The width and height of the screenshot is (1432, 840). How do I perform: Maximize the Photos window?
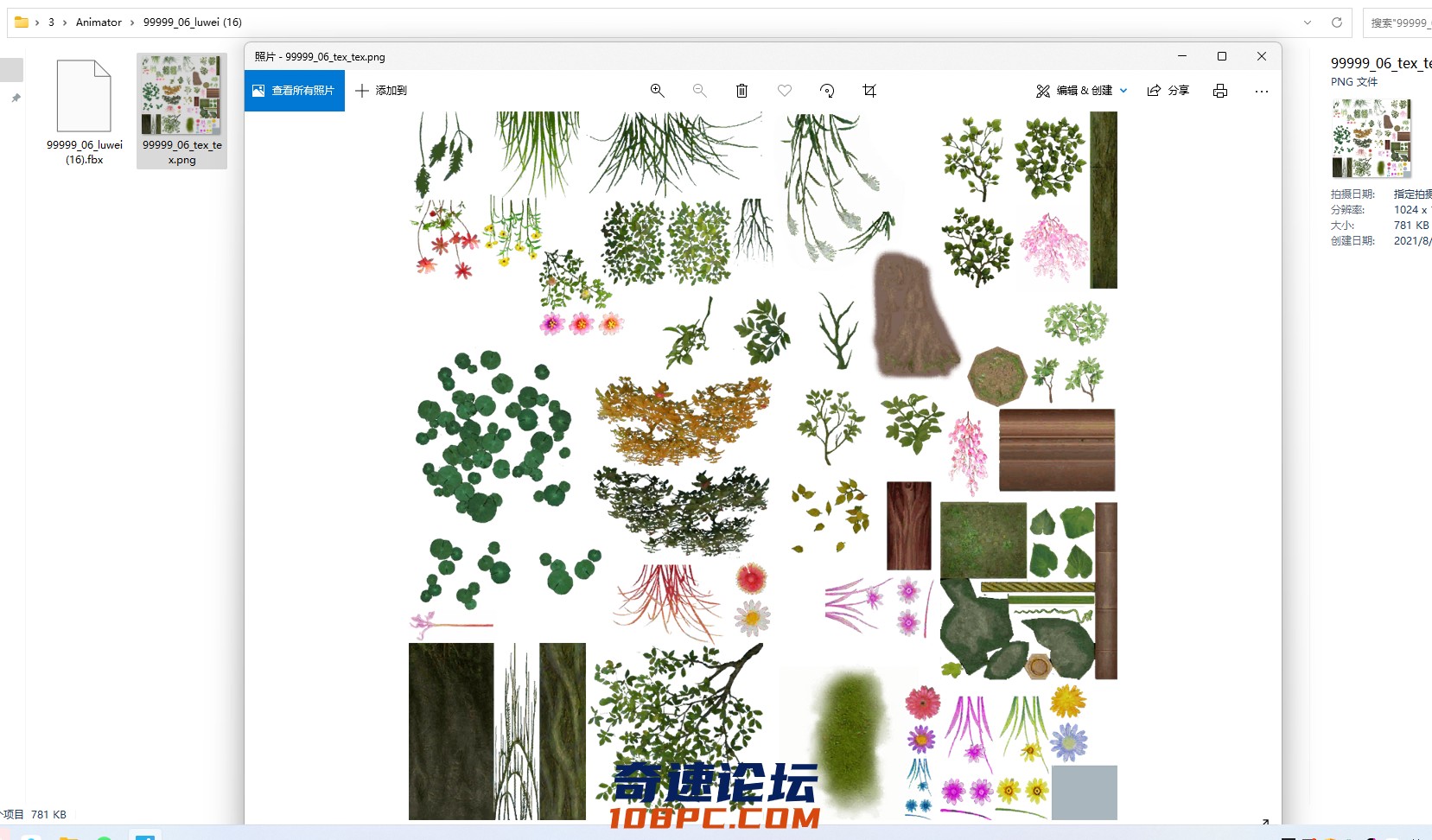pyautogui.click(x=1222, y=56)
